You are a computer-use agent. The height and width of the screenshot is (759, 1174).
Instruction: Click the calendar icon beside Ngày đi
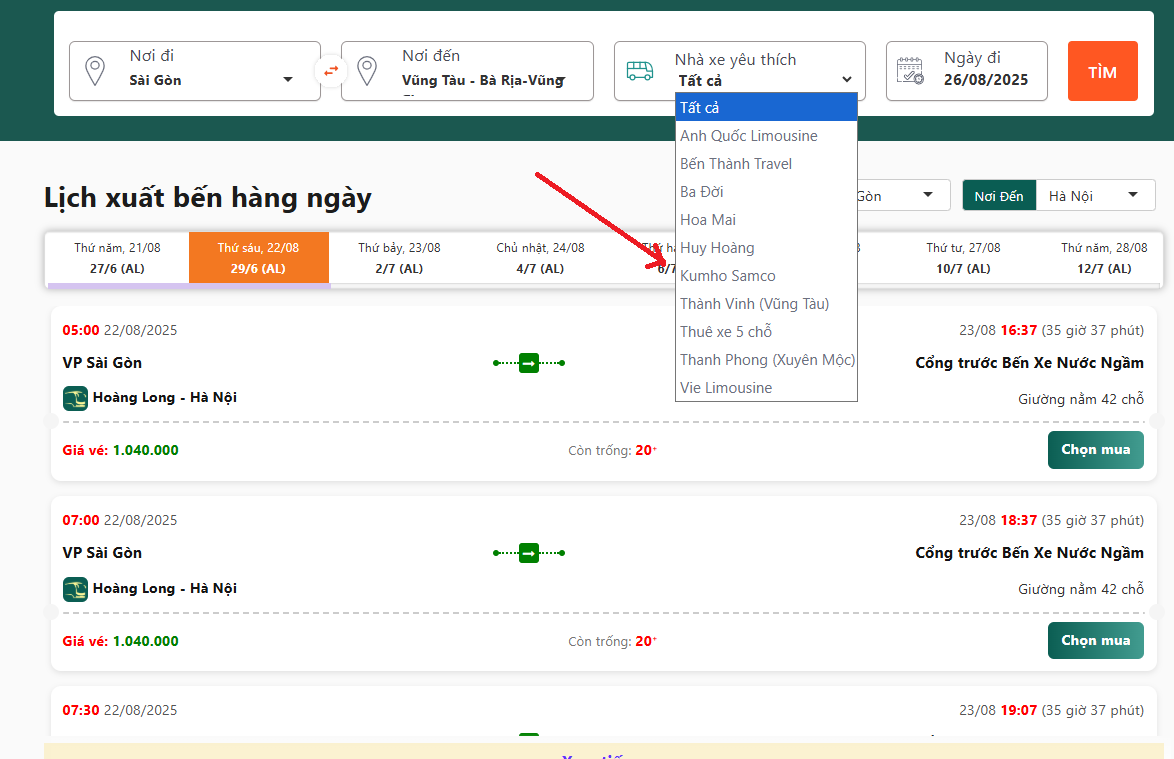coord(910,71)
